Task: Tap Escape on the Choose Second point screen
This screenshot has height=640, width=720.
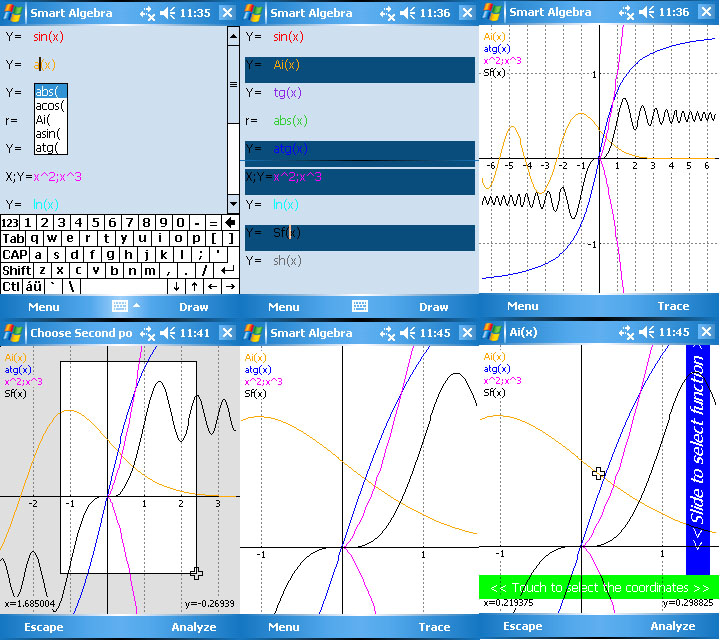Action: click(44, 627)
